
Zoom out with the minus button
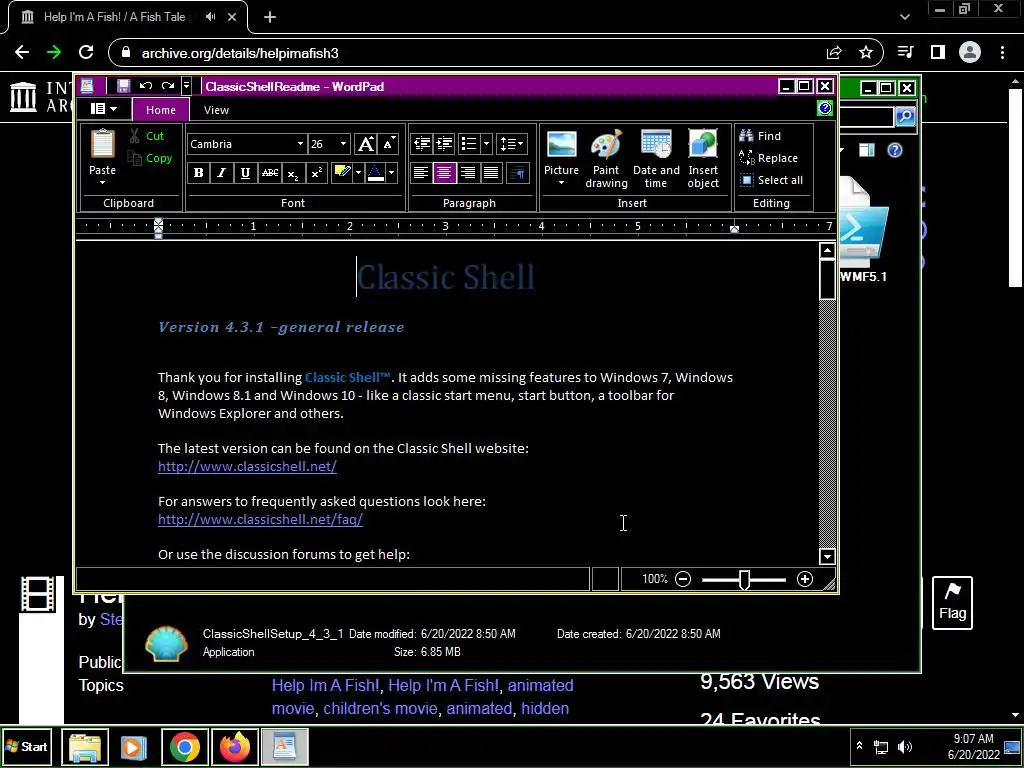683,579
